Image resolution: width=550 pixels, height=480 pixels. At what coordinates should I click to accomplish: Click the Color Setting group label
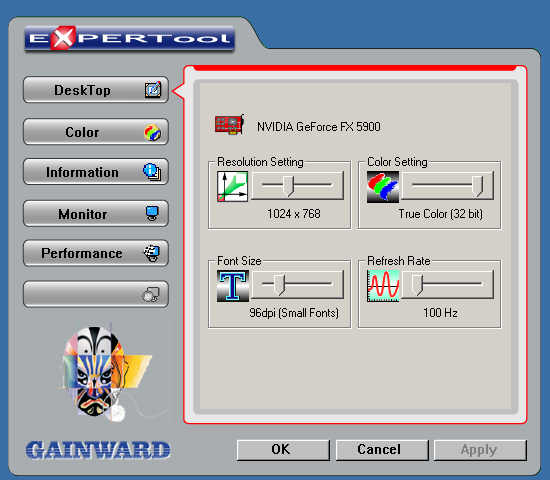tap(397, 162)
